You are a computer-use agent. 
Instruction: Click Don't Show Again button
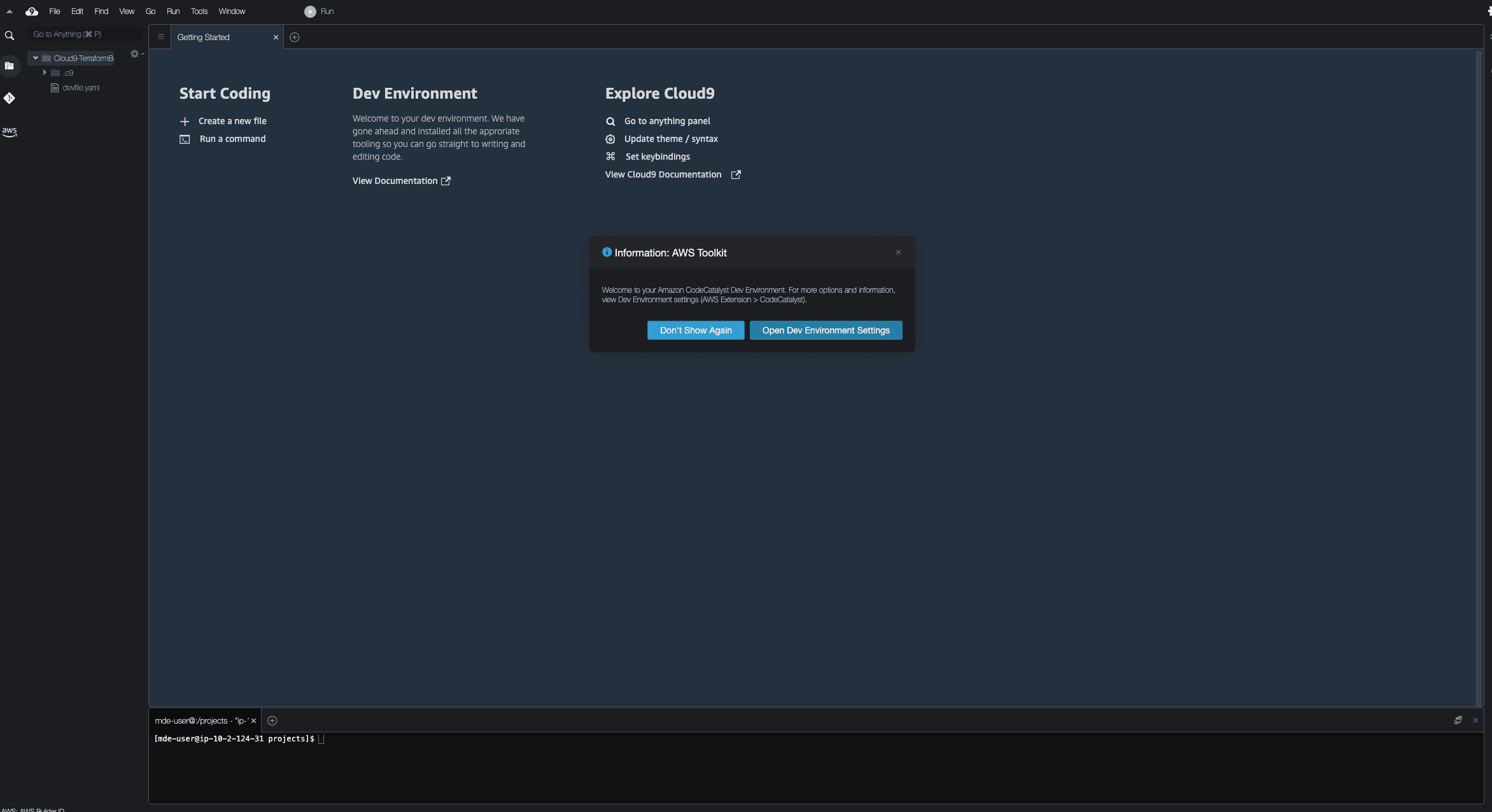696,330
